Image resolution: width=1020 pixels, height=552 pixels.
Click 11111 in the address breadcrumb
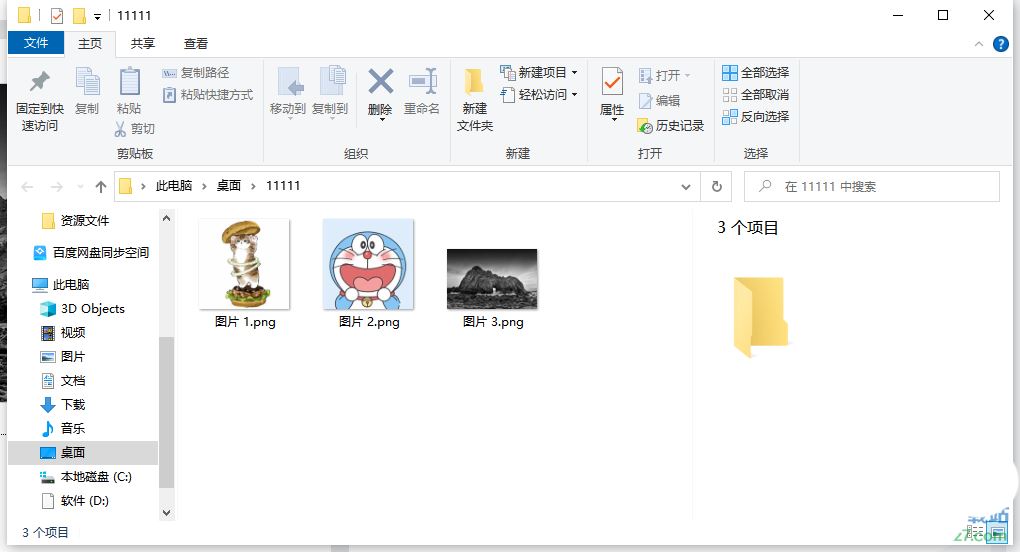click(x=283, y=186)
